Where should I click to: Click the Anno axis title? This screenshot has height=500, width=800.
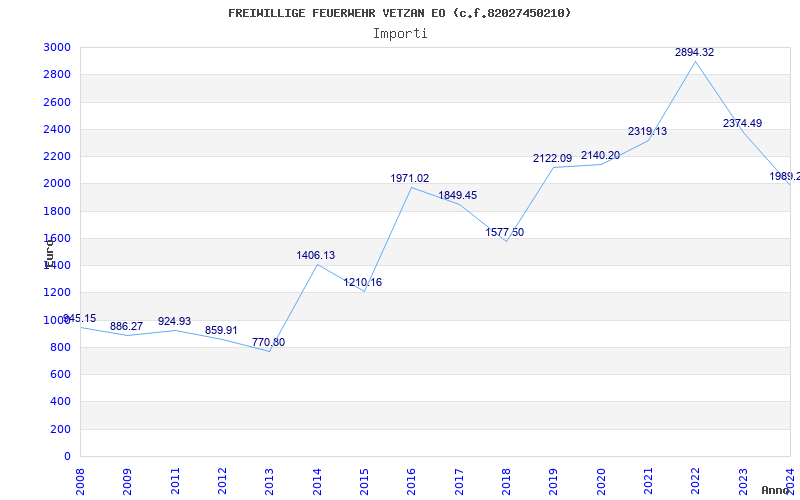[x=776, y=490]
